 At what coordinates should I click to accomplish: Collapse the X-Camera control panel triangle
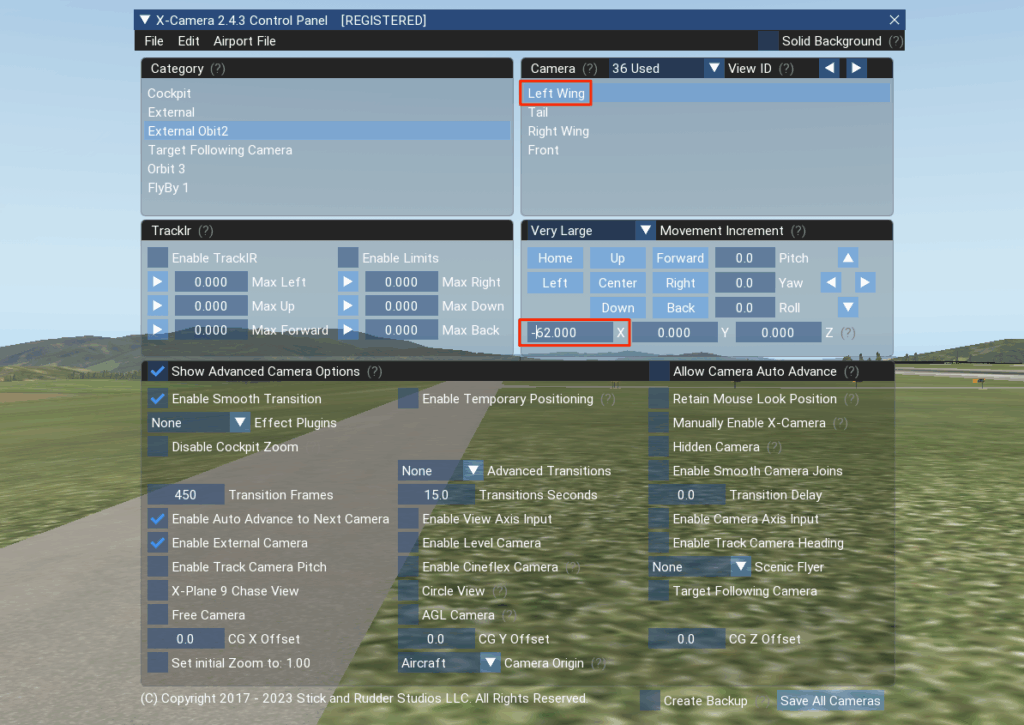click(x=146, y=20)
